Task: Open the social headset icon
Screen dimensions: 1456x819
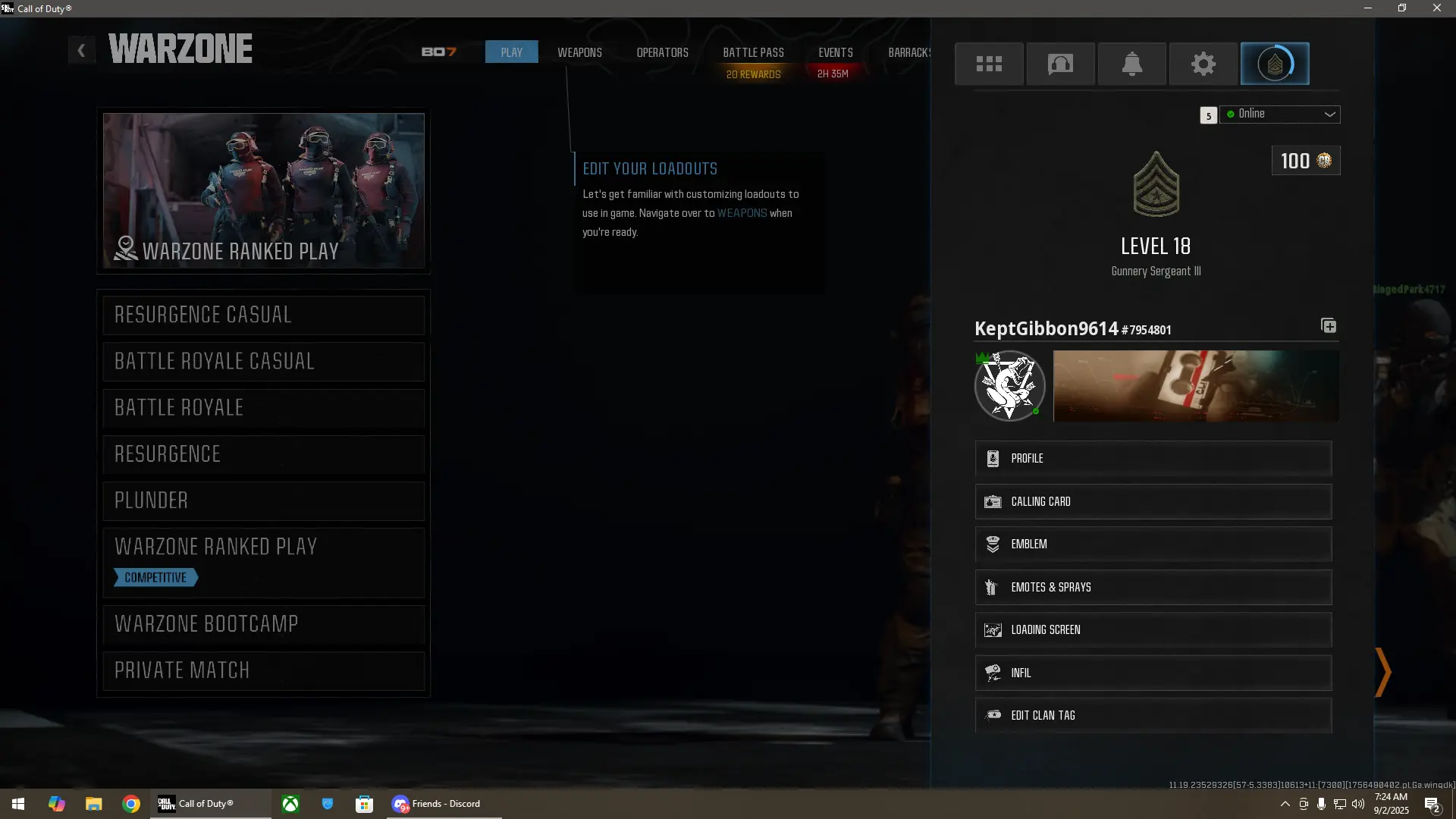Action: tap(1060, 64)
